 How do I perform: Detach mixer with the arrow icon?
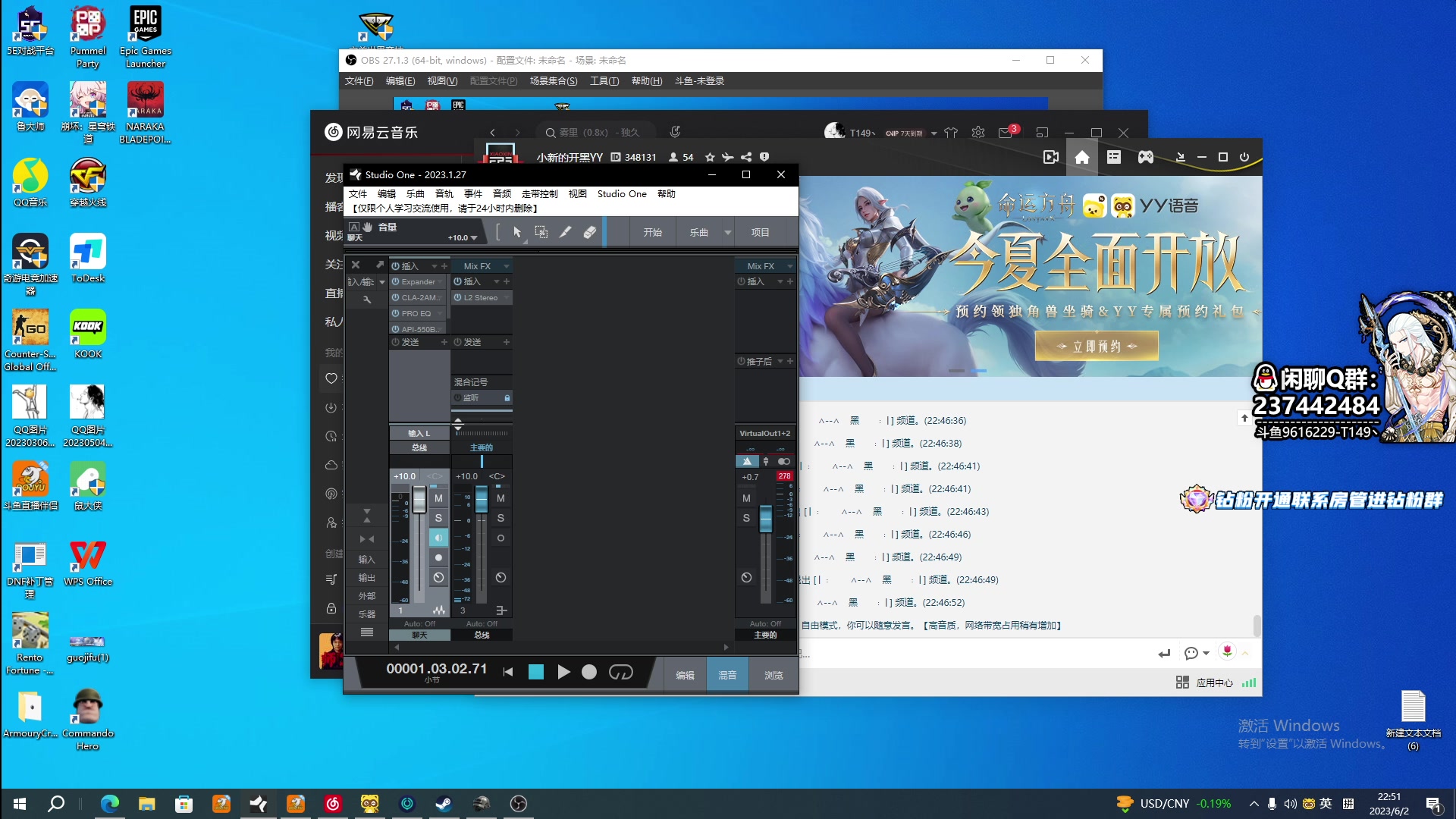(x=379, y=265)
